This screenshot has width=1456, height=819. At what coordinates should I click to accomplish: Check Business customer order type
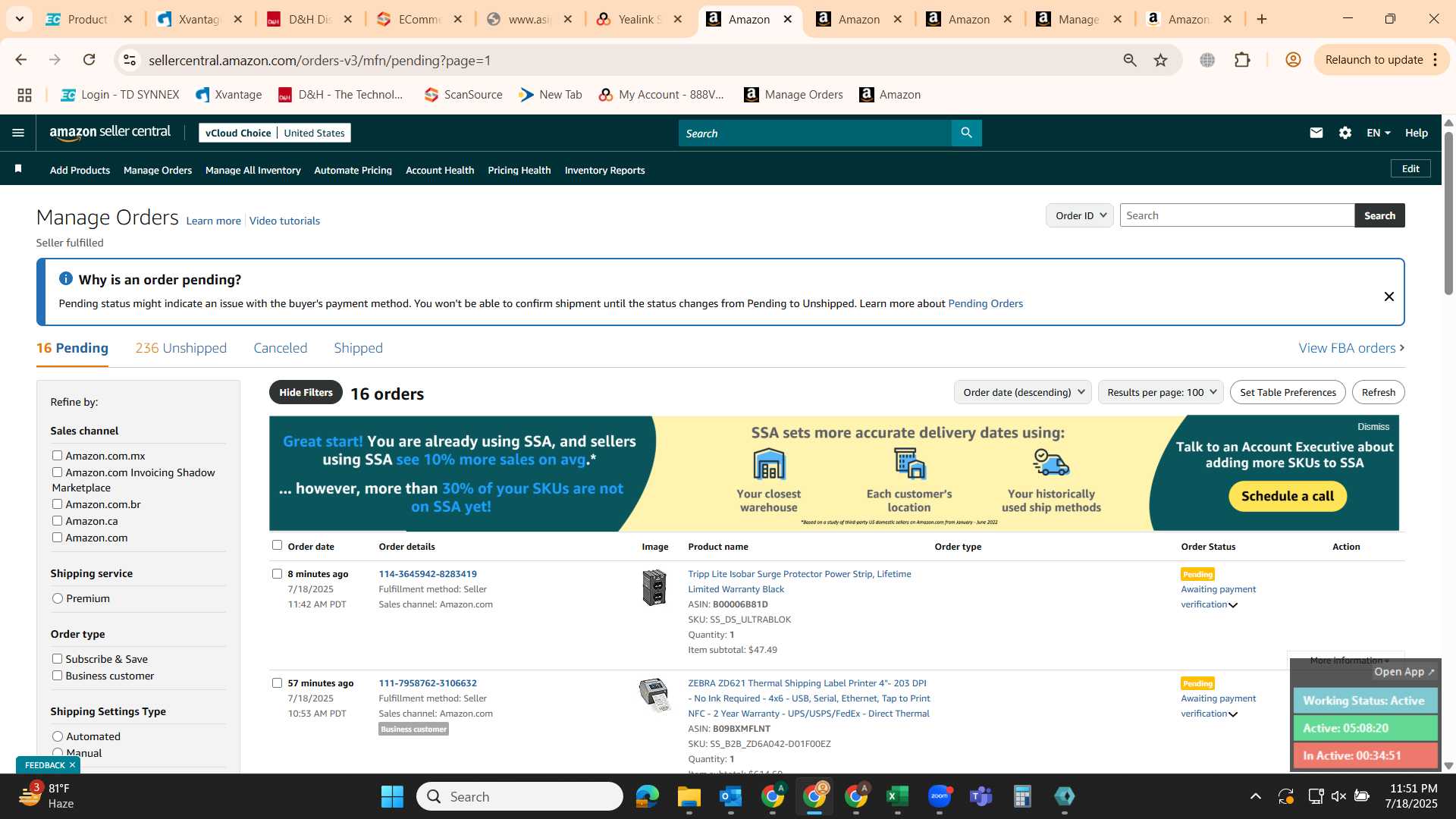tap(57, 675)
